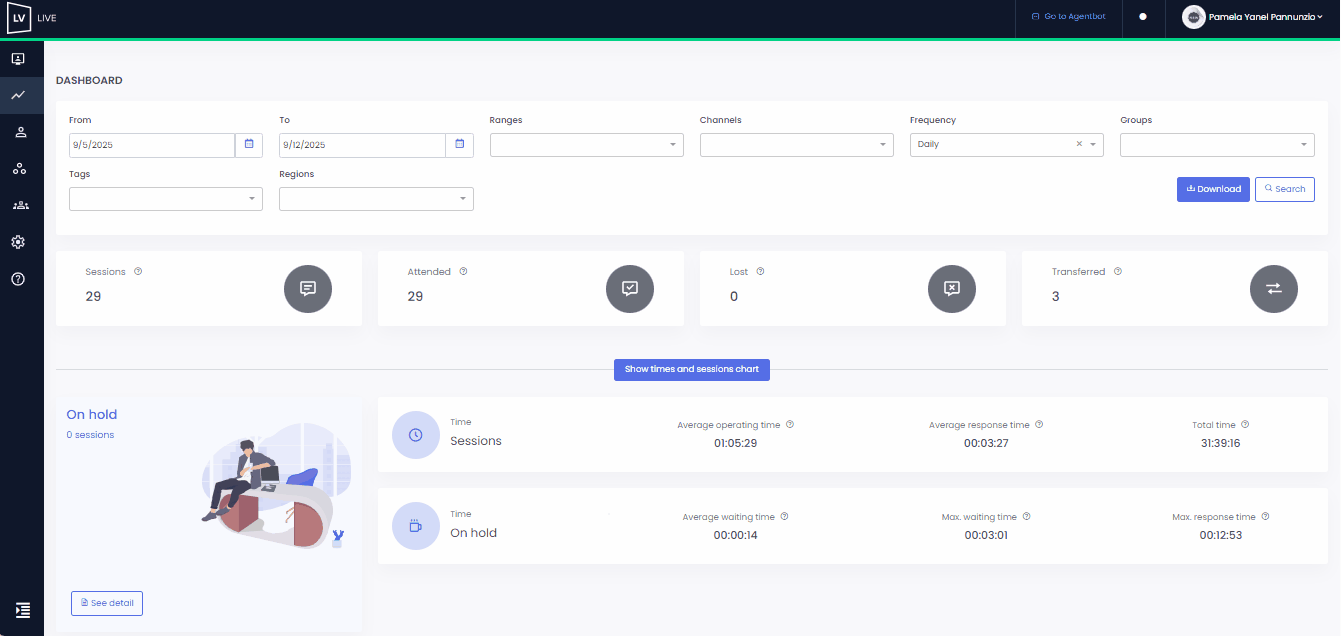Open the From date calendar picker

pos(249,145)
